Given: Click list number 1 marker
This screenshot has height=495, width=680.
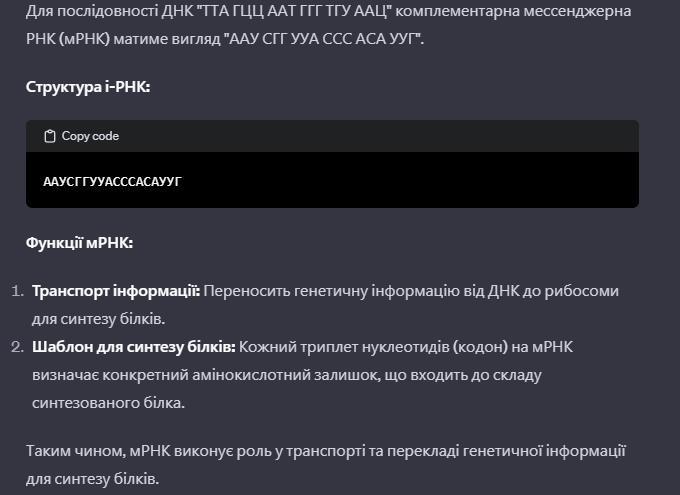Looking at the screenshot, I should point(17,291).
